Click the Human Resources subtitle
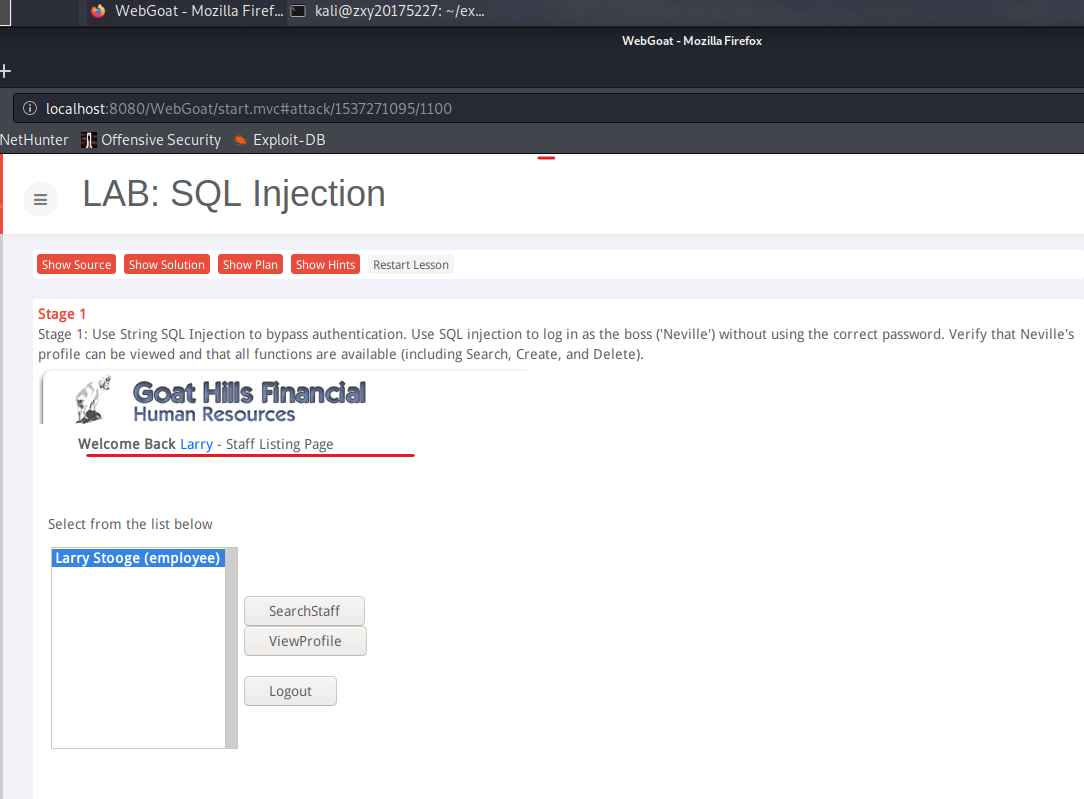The height and width of the screenshot is (799, 1084). tap(214, 414)
